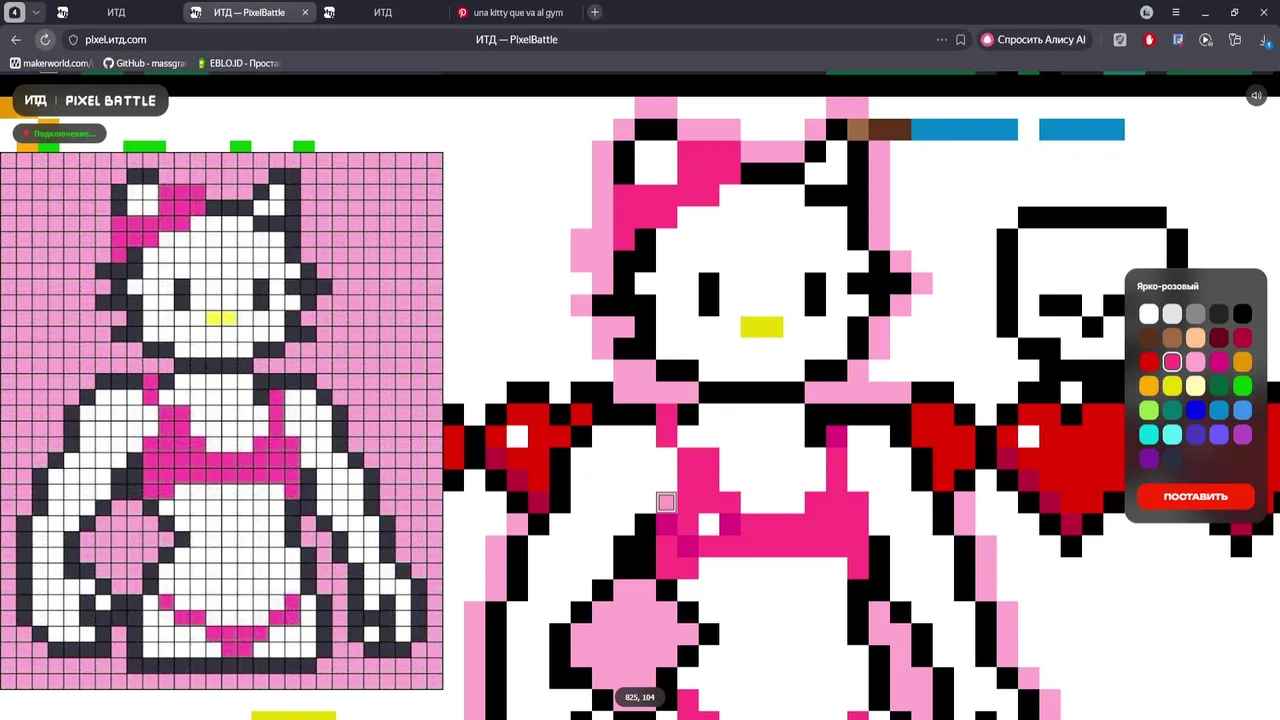Select the medium gray color swatch
Viewport: 1280px width, 720px height.
point(1196,314)
